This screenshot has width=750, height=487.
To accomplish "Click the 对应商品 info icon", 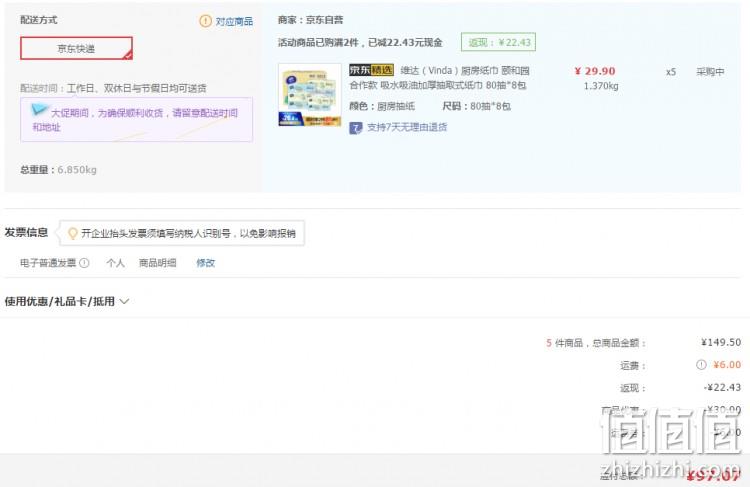I will (x=205, y=21).
